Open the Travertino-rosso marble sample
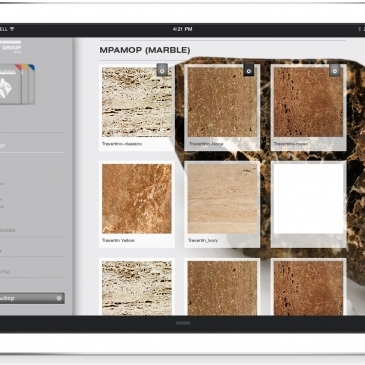 308,107
